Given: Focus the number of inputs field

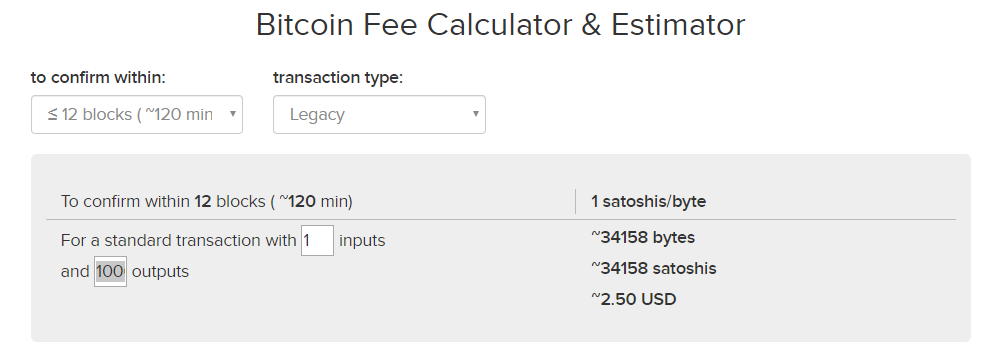Looking at the screenshot, I should (317, 240).
